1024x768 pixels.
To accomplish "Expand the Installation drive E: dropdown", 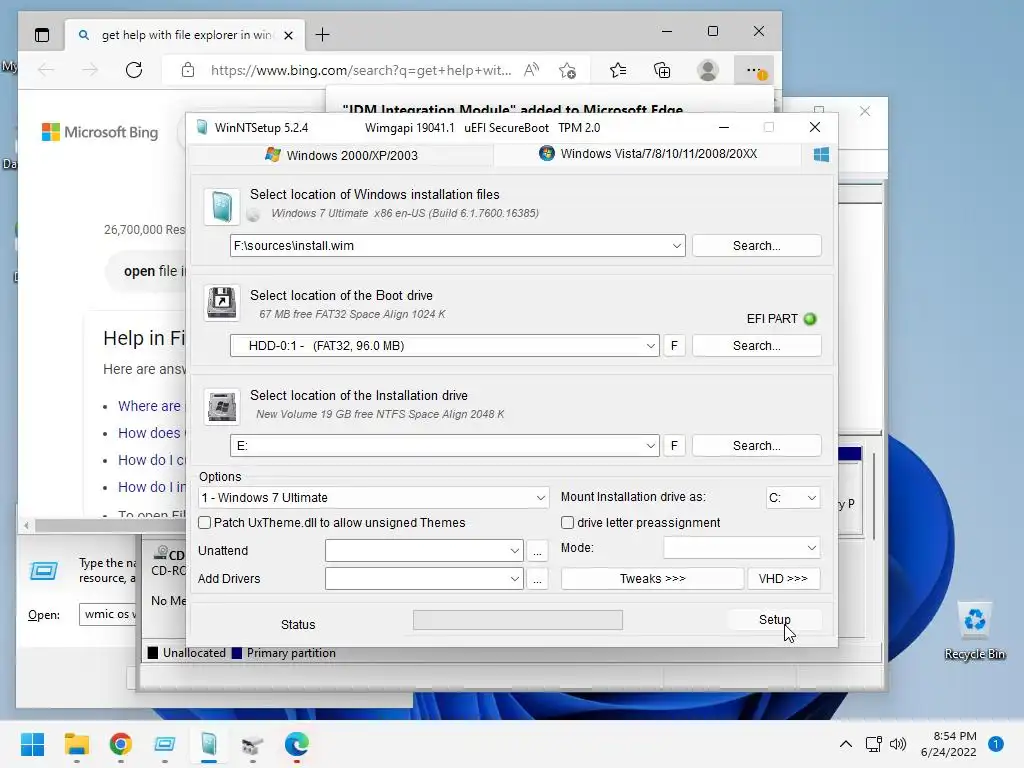I will point(650,445).
